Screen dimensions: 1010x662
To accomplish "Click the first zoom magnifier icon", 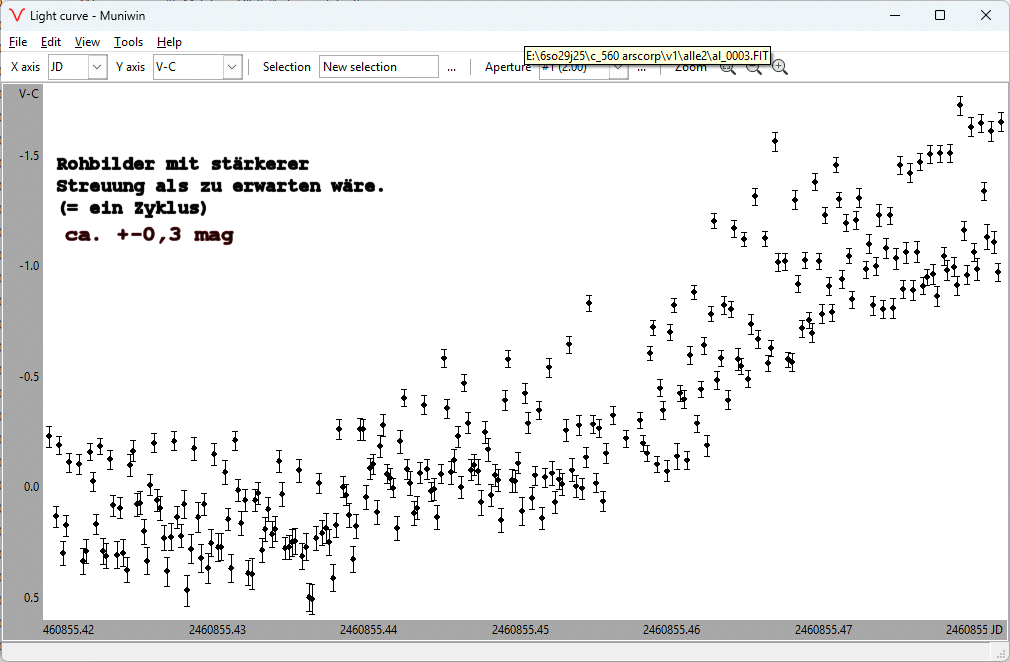I will point(728,69).
